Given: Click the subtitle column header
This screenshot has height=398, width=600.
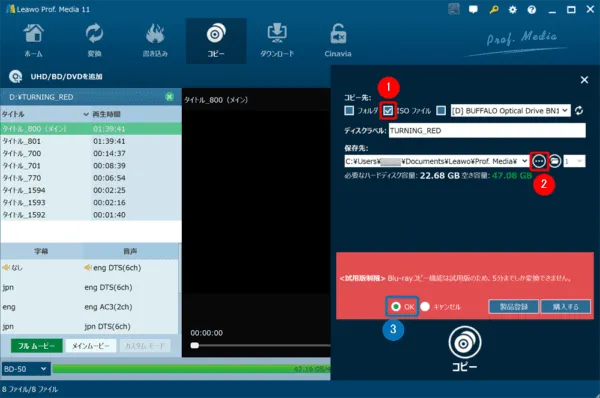Looking at the screenshot, I should click(x=41, y=251).
